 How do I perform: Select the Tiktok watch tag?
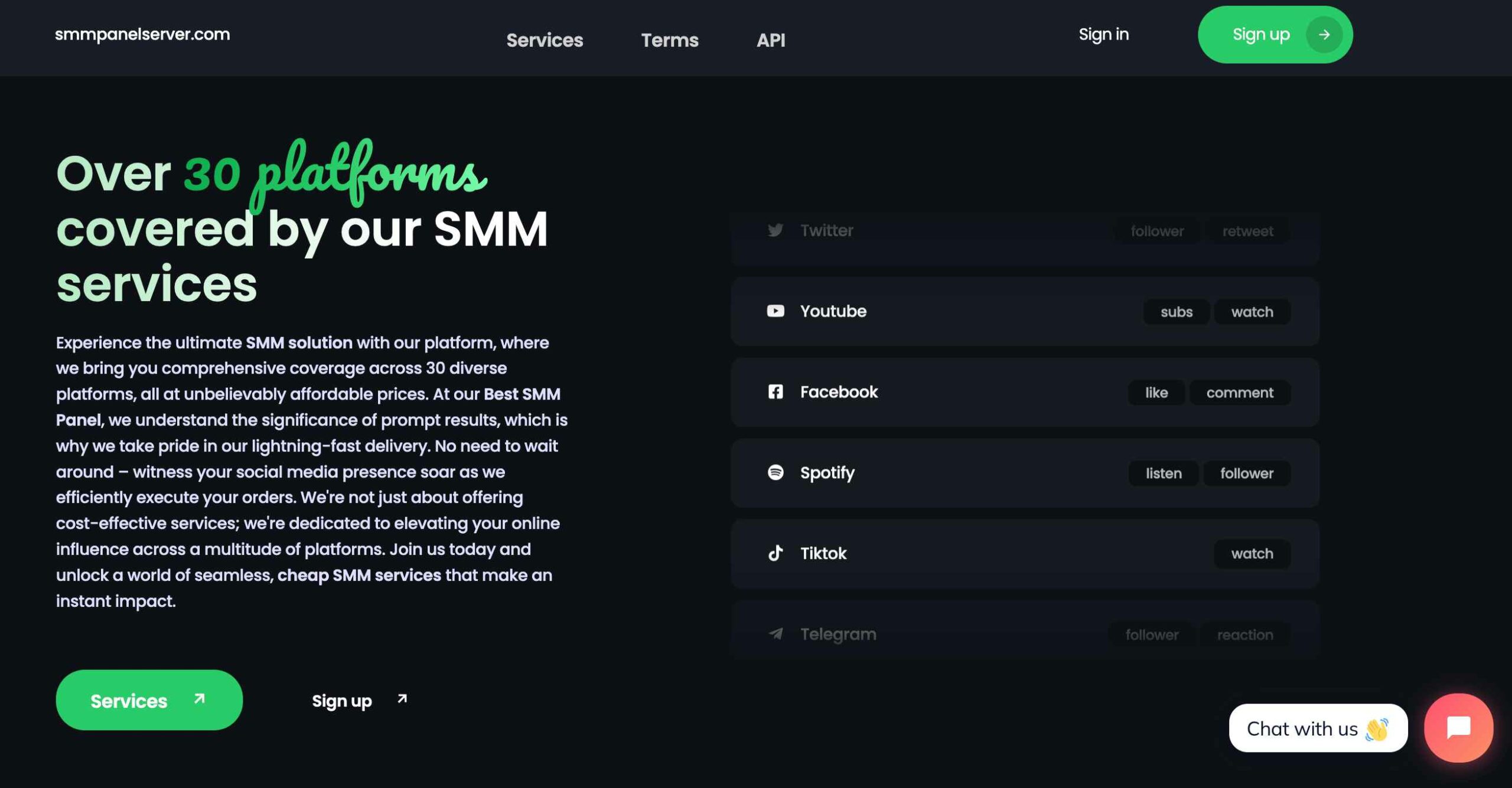click(x=1252, y=554)
